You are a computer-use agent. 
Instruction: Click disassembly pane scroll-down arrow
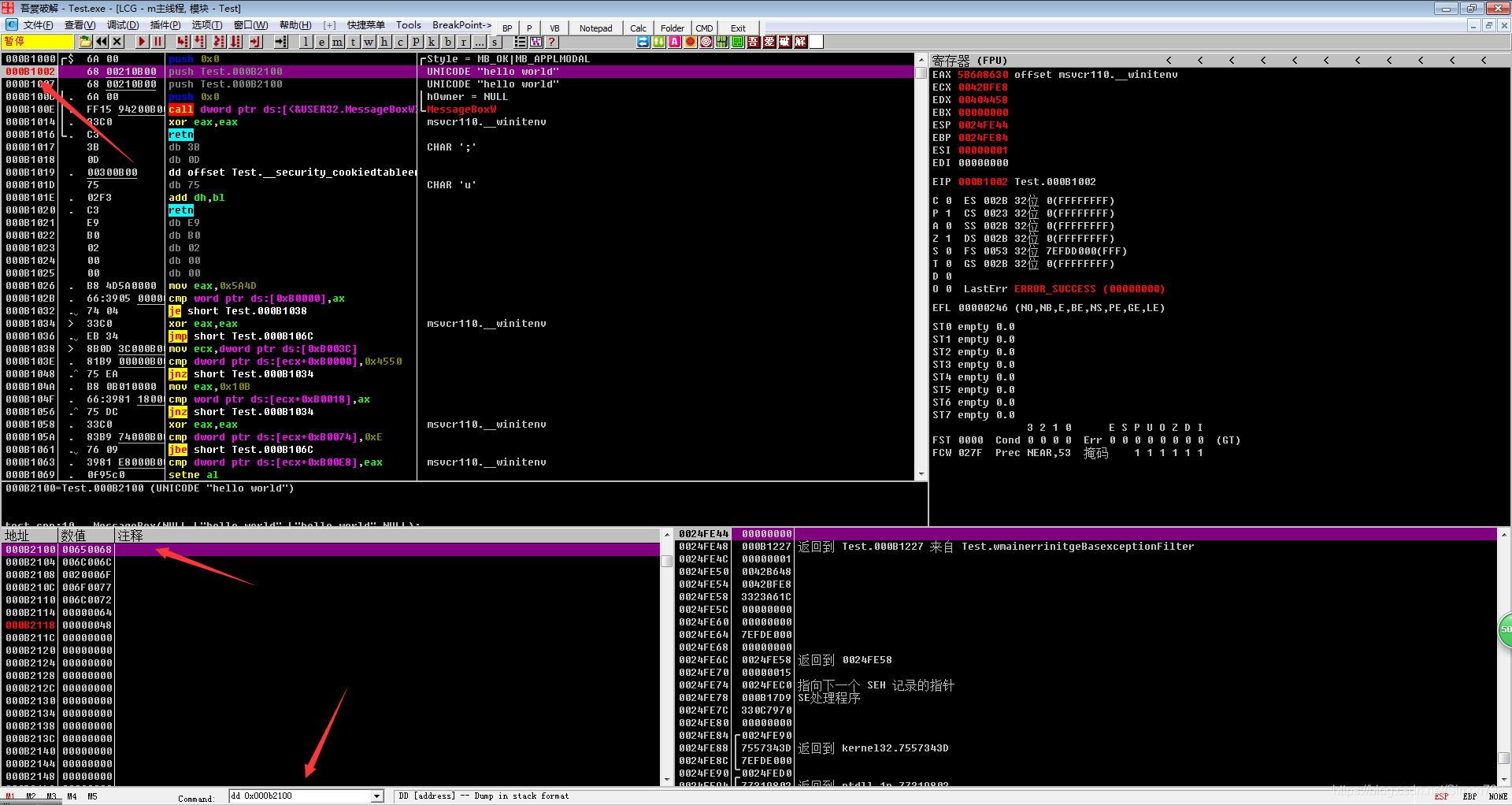point(921,474)
